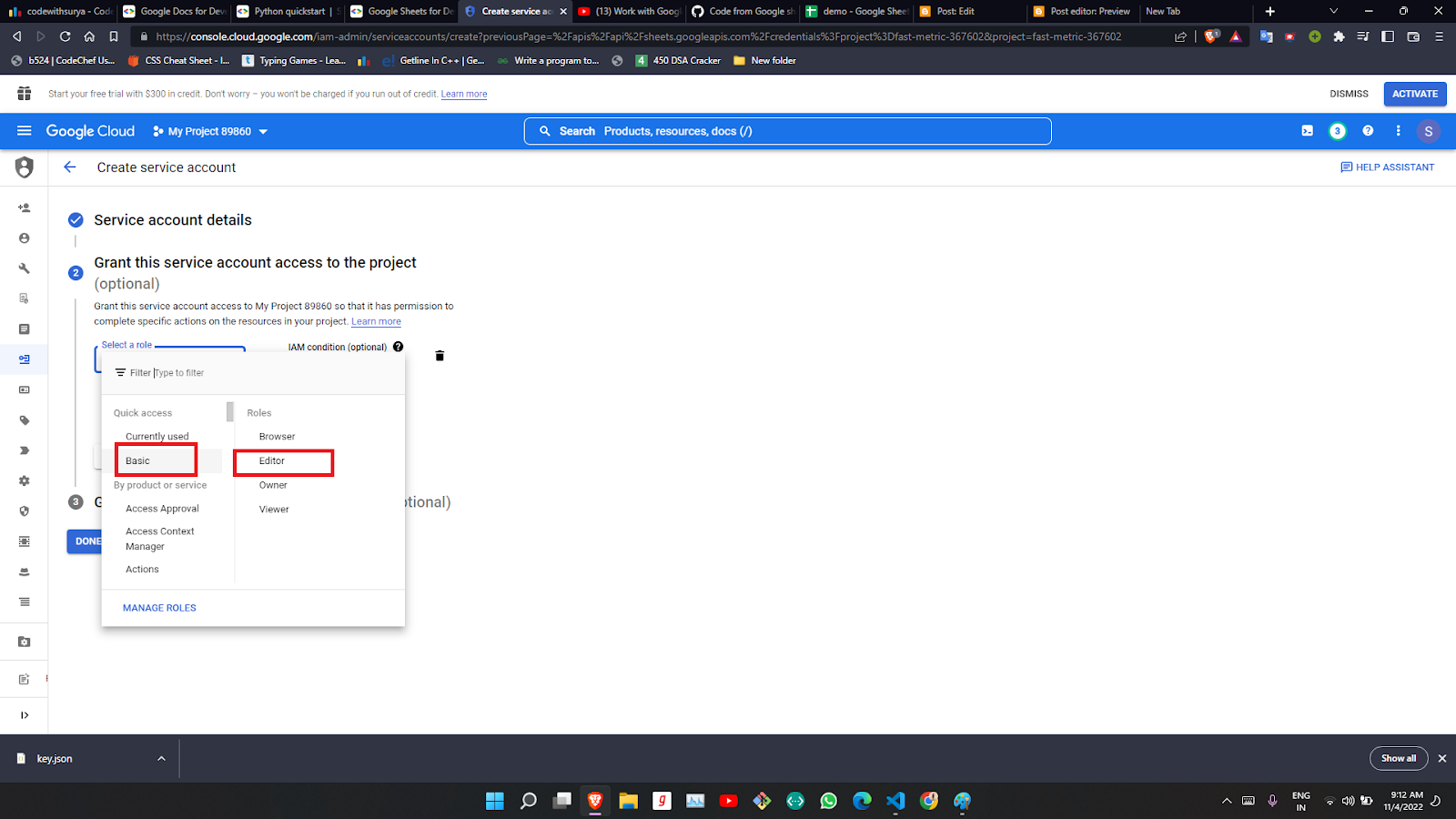Open the browser tab list dropdown arrow

(x=1333, y=11)
